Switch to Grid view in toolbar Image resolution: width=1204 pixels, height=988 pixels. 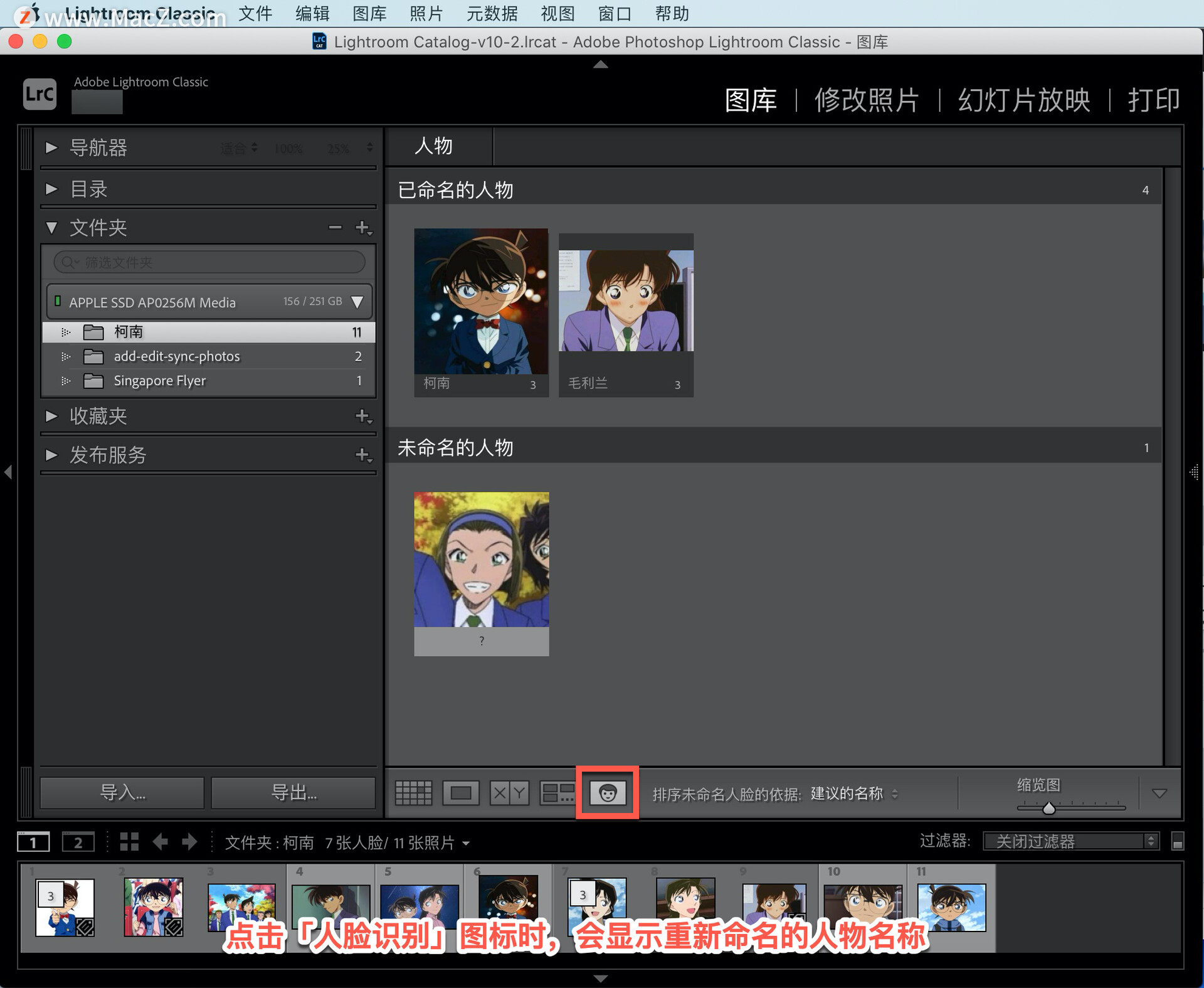pyautogui.click(x=413, y=793)
